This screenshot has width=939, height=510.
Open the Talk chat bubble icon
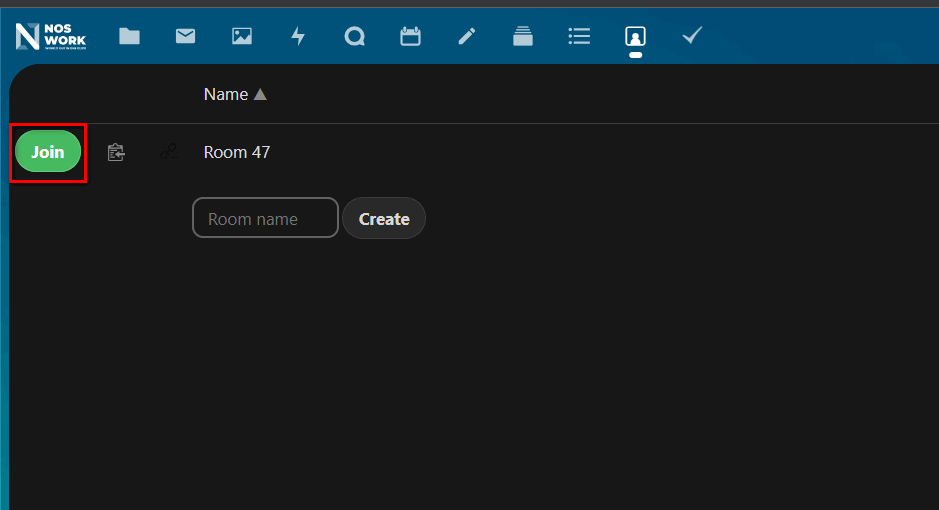tap(355, 37)
